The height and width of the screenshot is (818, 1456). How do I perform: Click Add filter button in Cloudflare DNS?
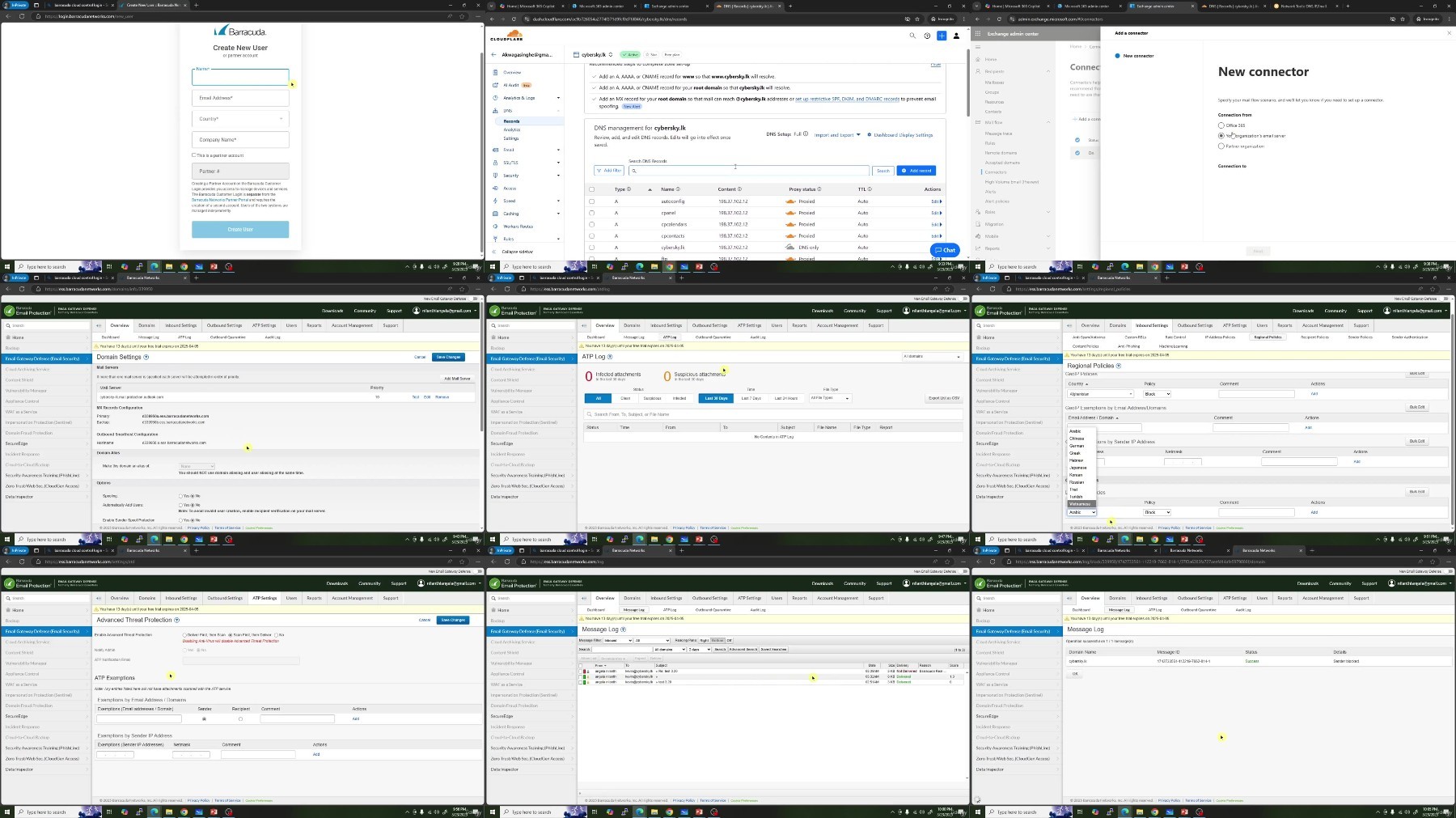click(608, 171)
